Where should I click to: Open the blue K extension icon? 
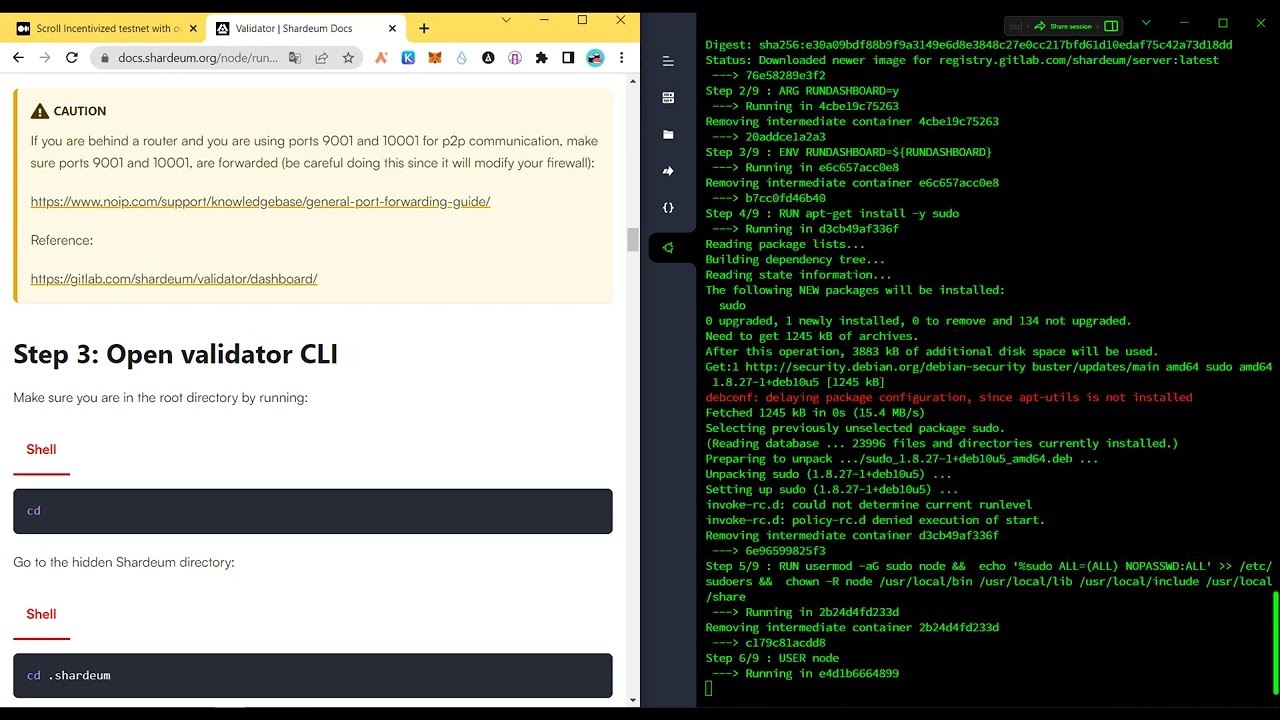[x=408, y=58]
